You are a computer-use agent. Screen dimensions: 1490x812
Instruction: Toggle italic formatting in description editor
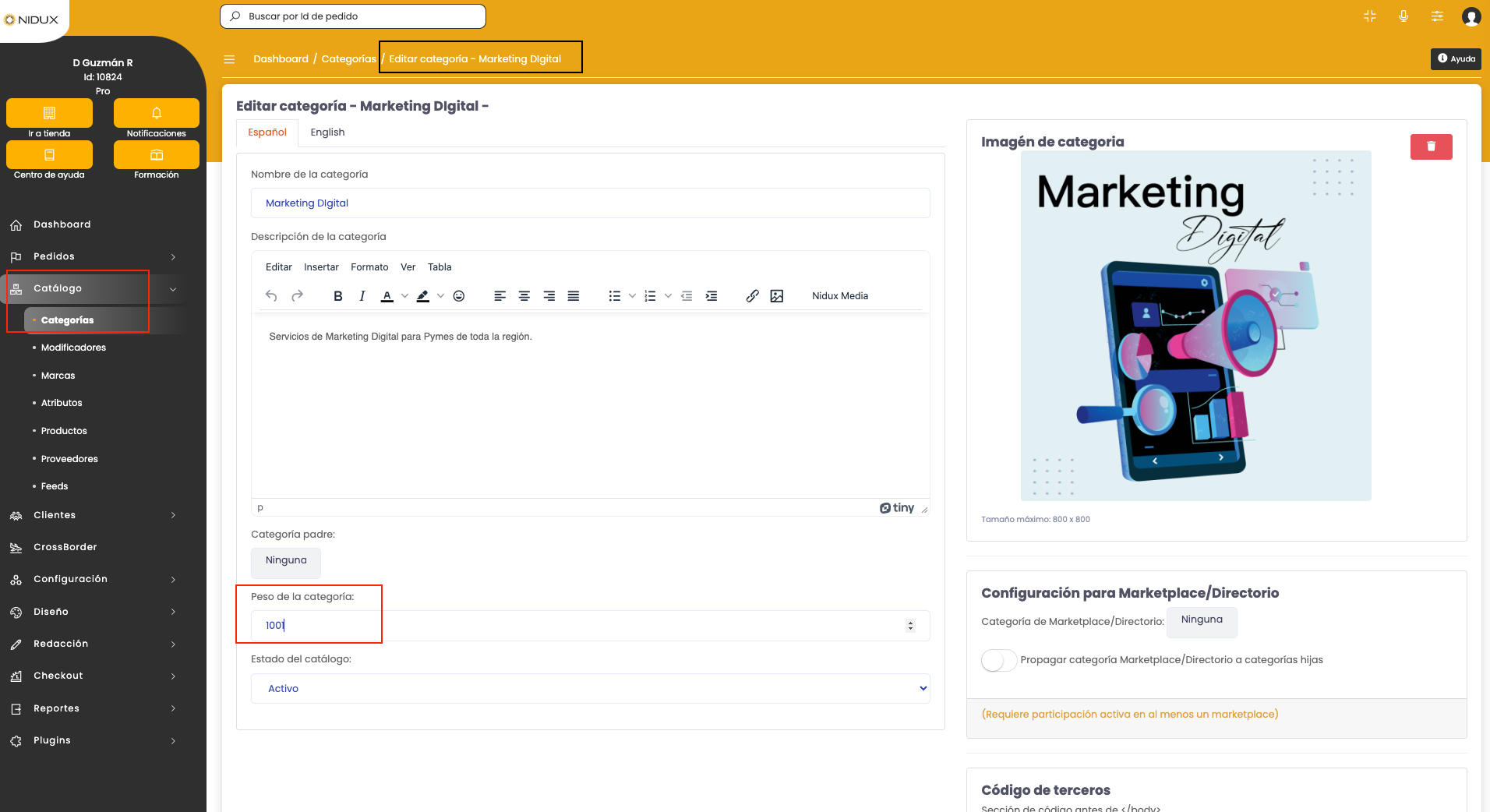pyautogui.click(x=362, y=296)
